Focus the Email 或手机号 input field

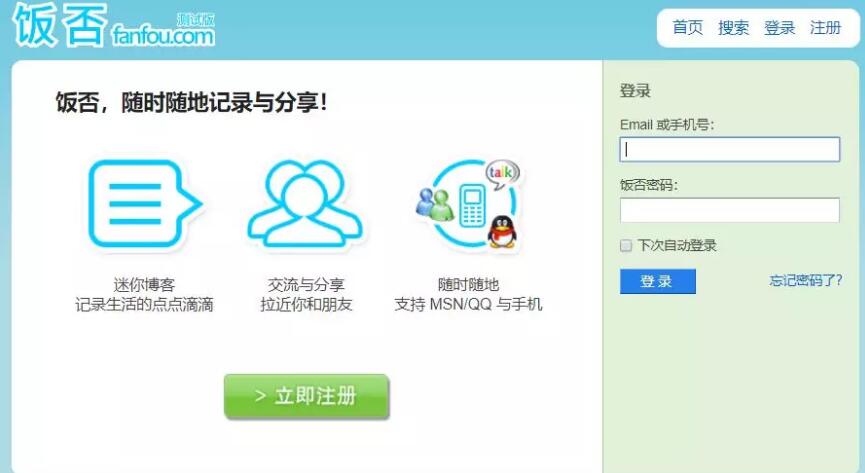click(x=730, y=150)
